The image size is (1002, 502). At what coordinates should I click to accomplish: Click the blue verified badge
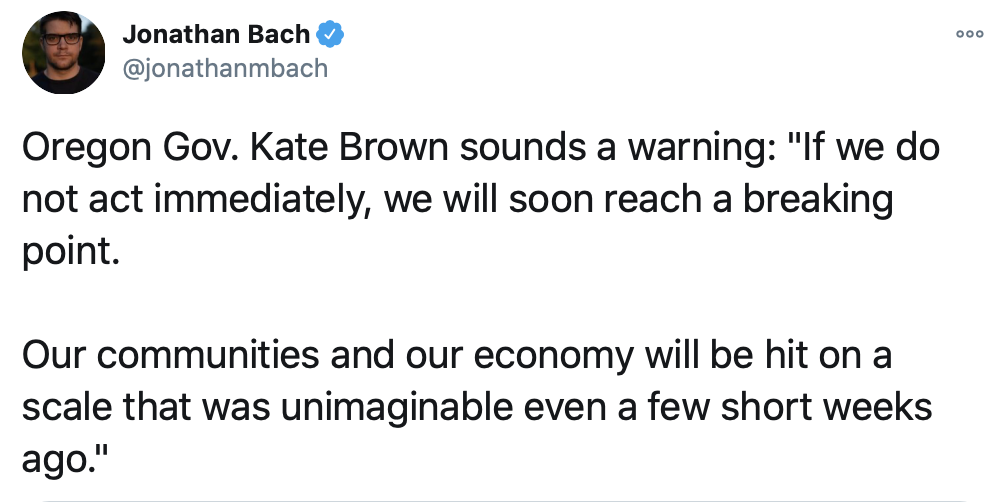click(330, 35)
